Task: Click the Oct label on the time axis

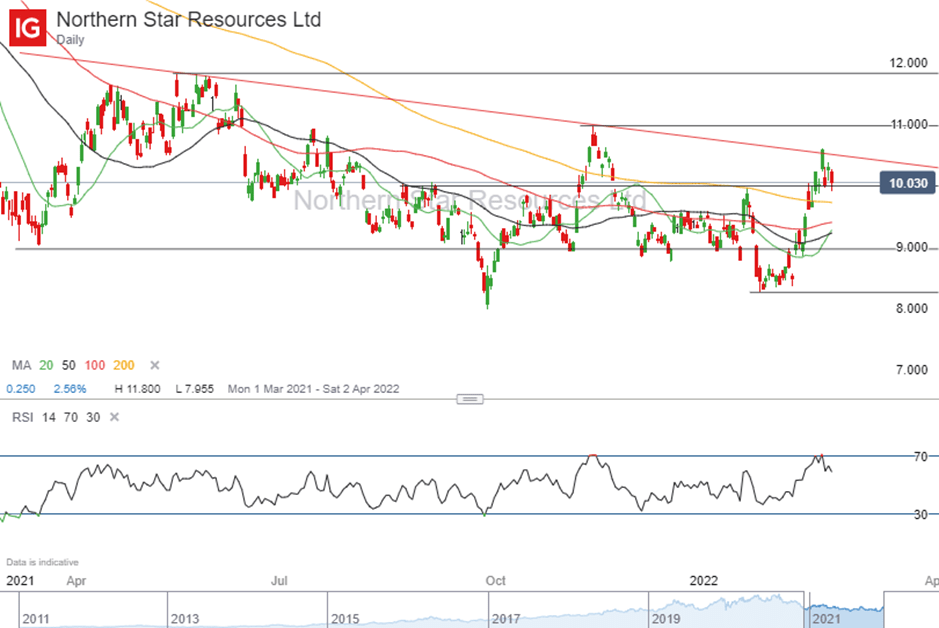Action: click(495, 581)
